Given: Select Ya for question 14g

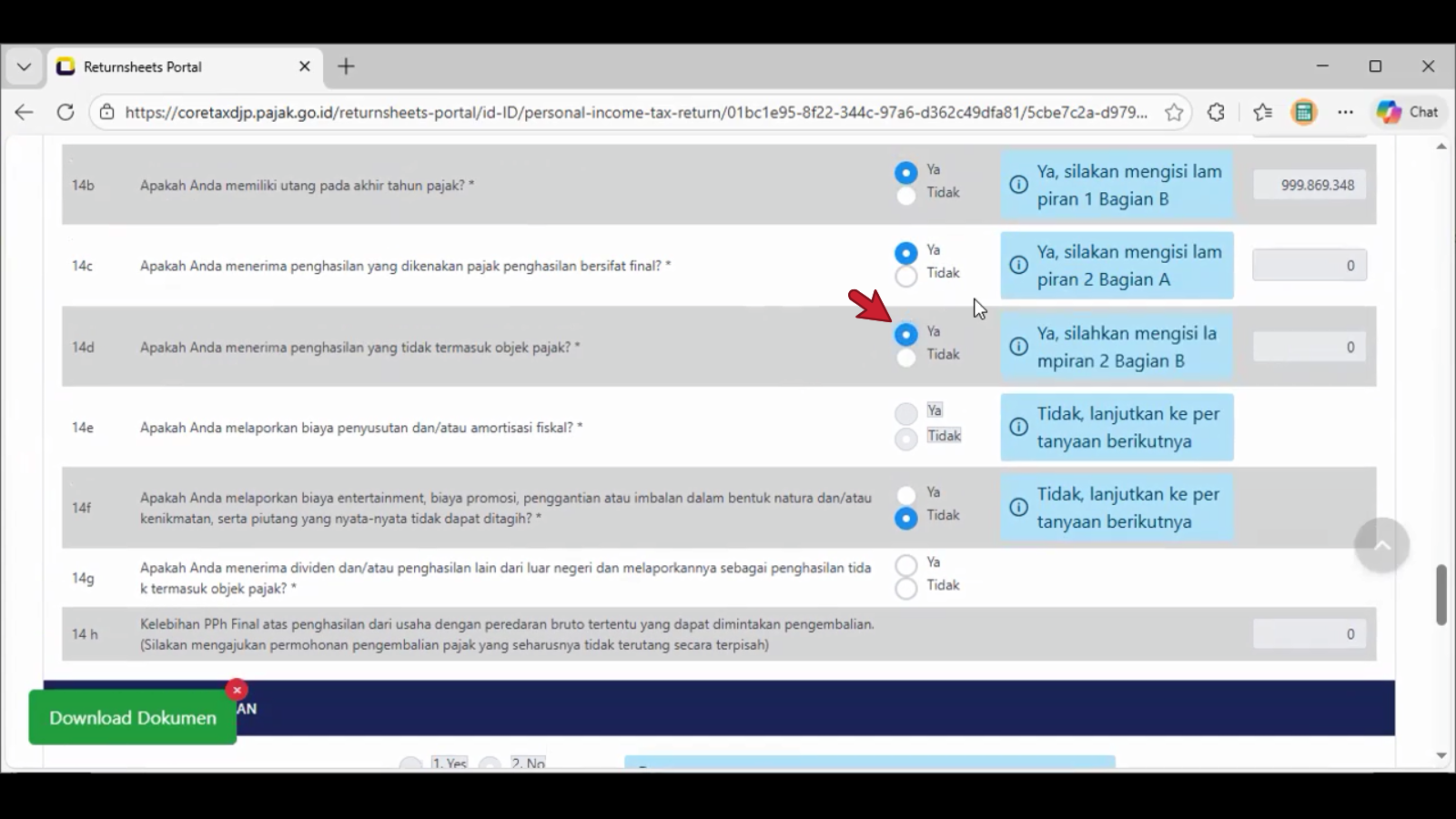Looking at the screenshot, I should pyautogui.click(x=905, y=565).
